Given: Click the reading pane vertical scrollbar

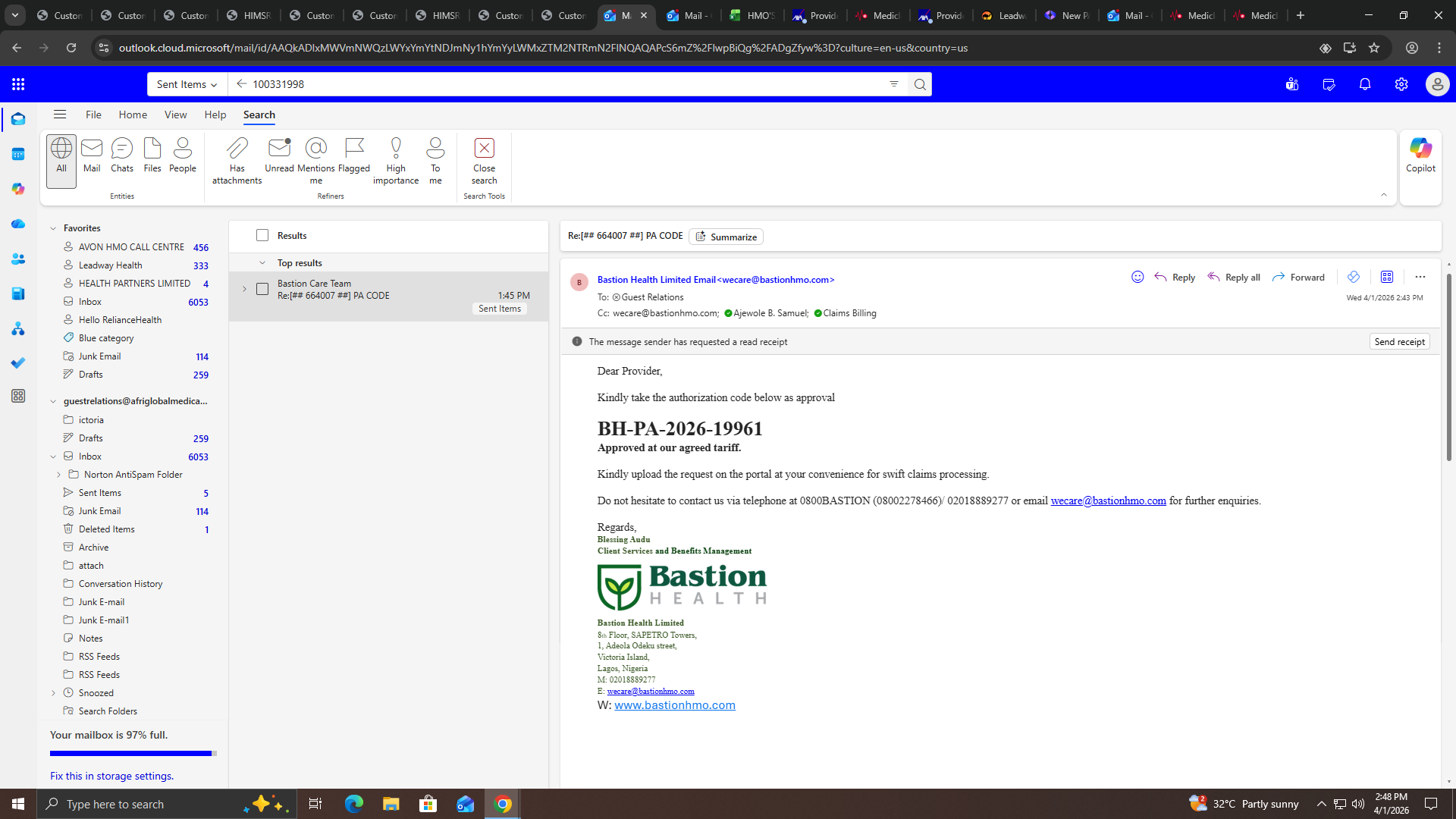Looking at the screenshot, I should [1449, 364].
